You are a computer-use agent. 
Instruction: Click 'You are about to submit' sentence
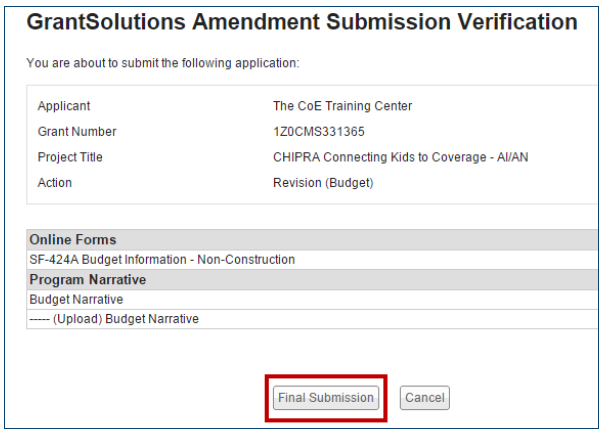[x=163, y=64]
